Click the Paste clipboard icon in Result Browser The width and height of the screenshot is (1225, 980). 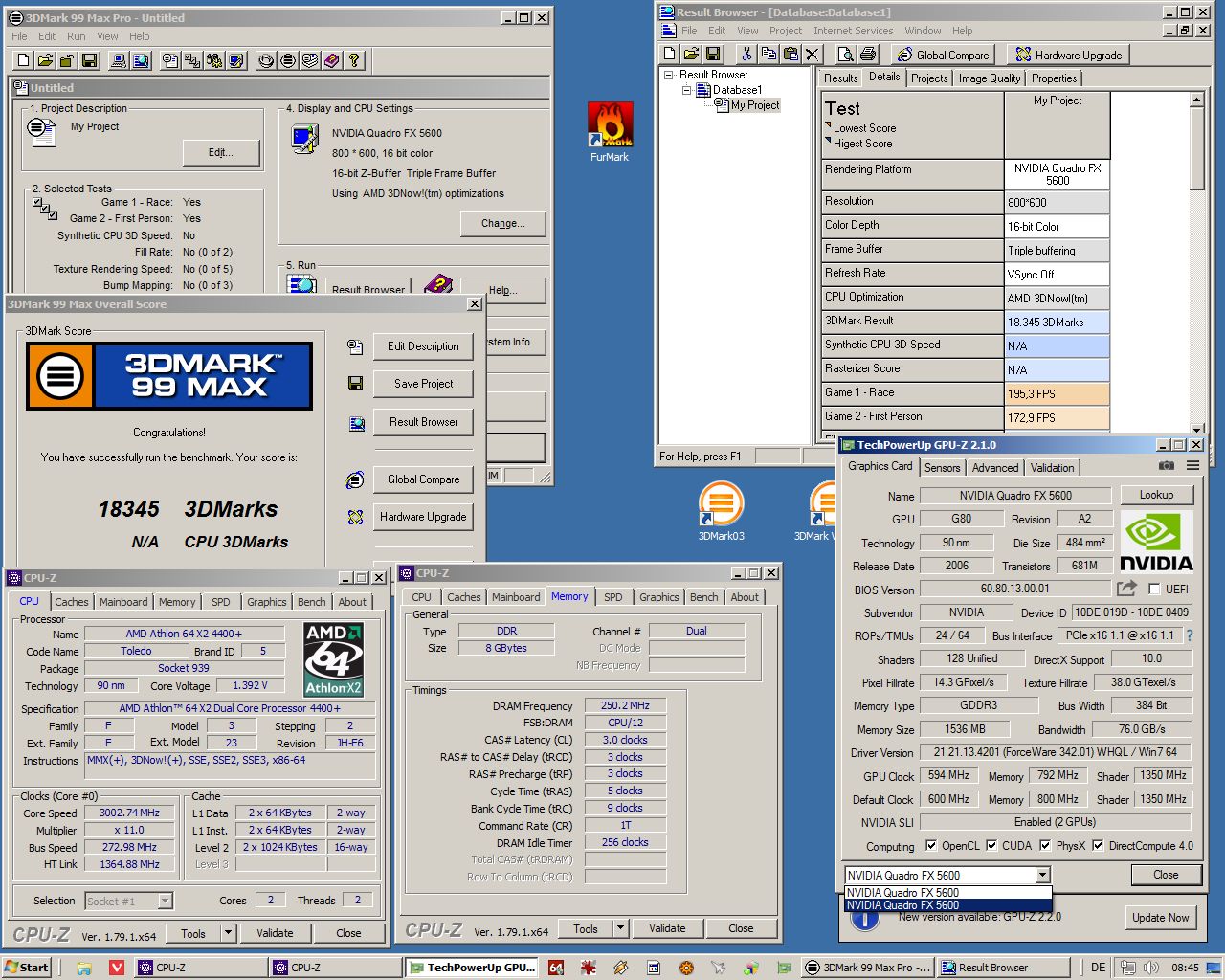pos(791,55)
